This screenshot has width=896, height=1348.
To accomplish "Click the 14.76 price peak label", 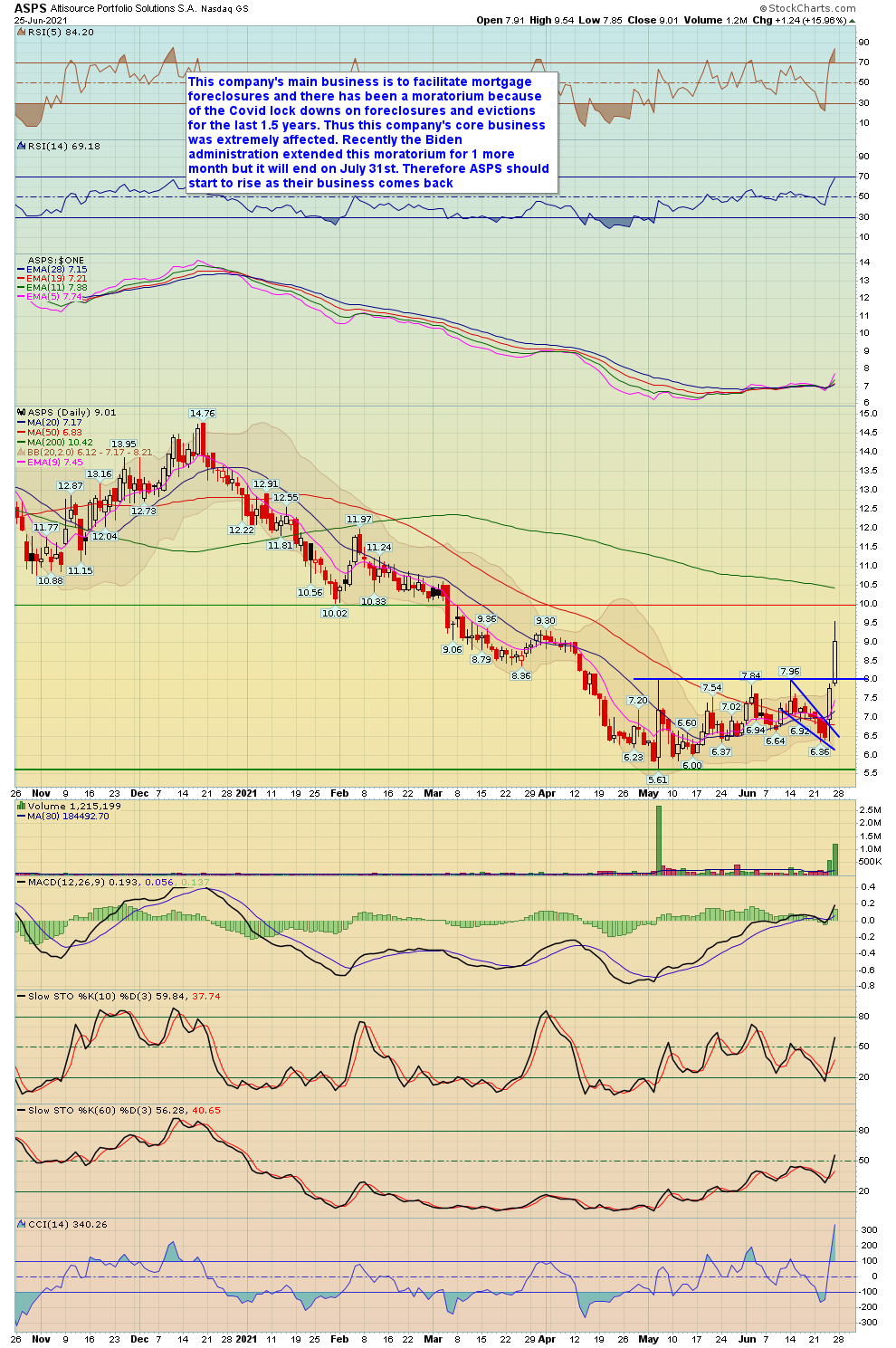I will pyautogui.click(x=203, y=413).
